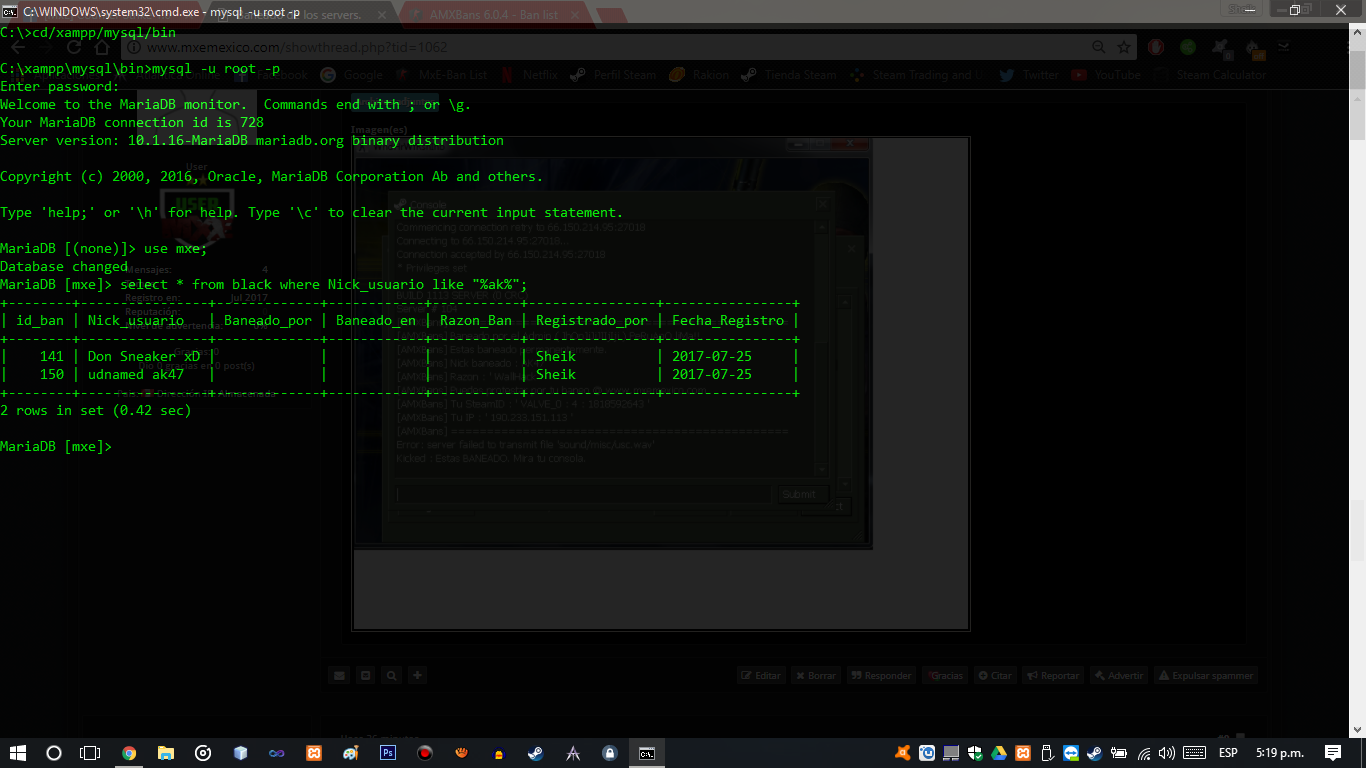1366x768 pixels.
Task: Open File Explorer from the taskbar
Action: pyautogui.click(x=166, y=753)
